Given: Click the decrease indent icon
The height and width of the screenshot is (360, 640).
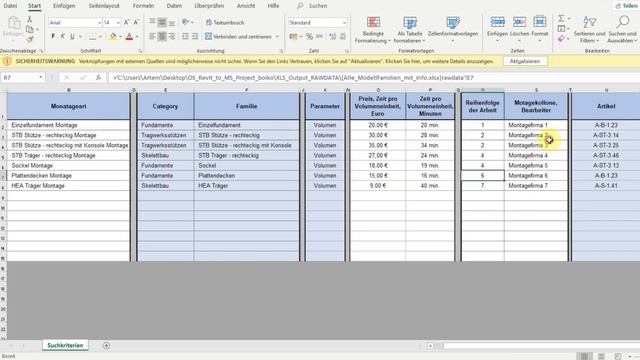Looking at the screenshot, I should pyautogui.click(x=185, y=36).
